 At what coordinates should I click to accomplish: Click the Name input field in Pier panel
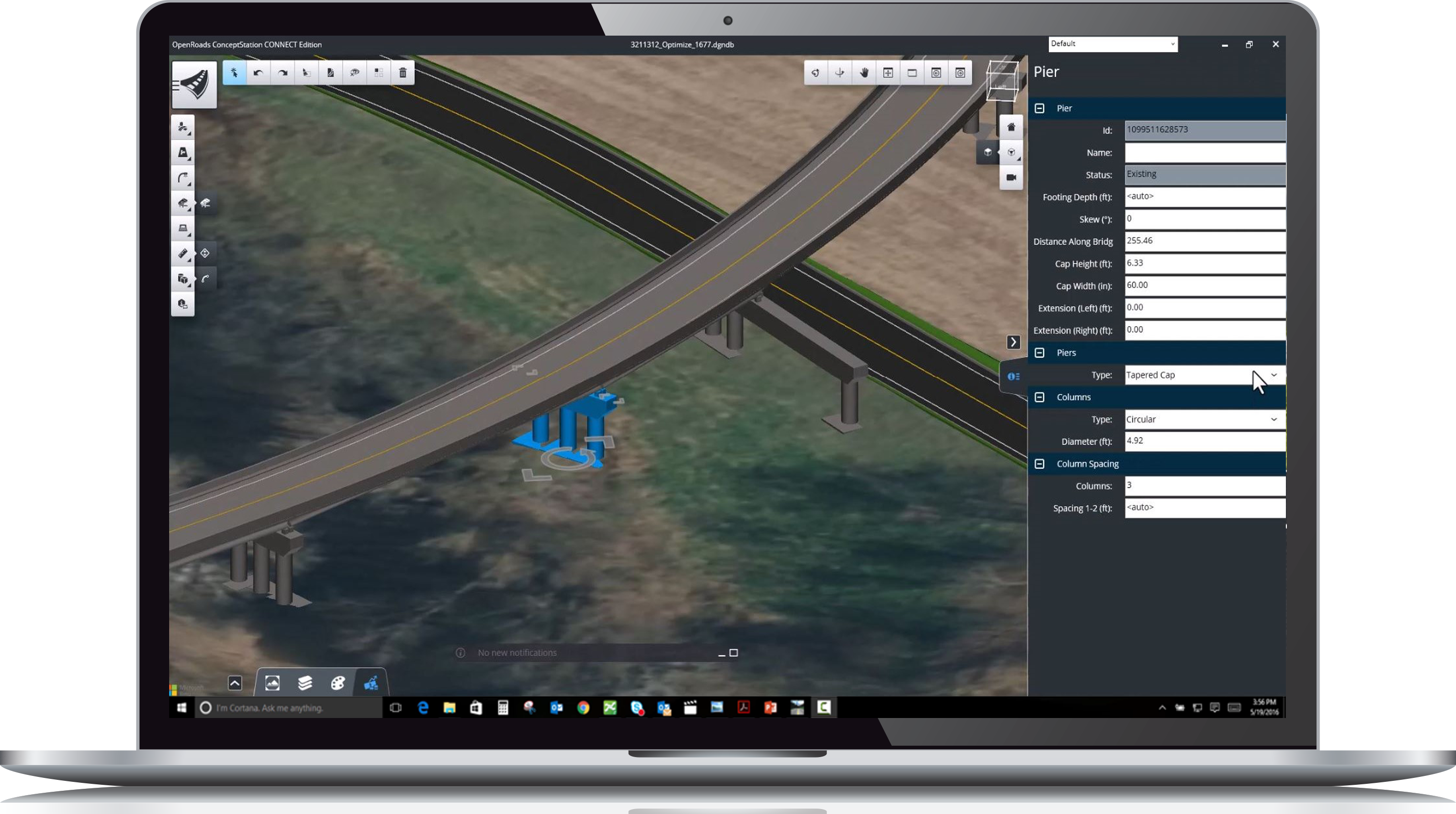click(x=1204, y=152)
